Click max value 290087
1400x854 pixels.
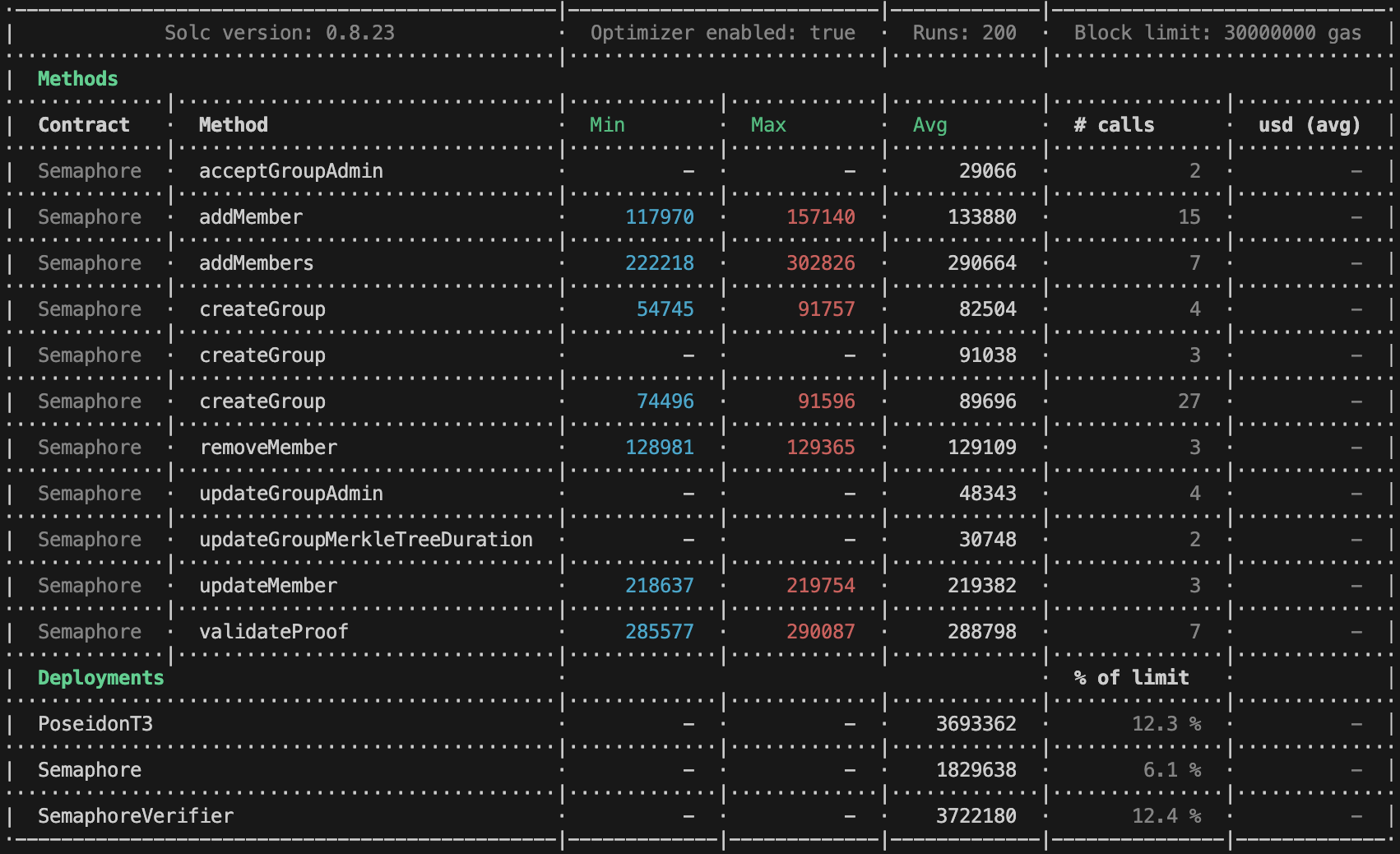(821, 632)
